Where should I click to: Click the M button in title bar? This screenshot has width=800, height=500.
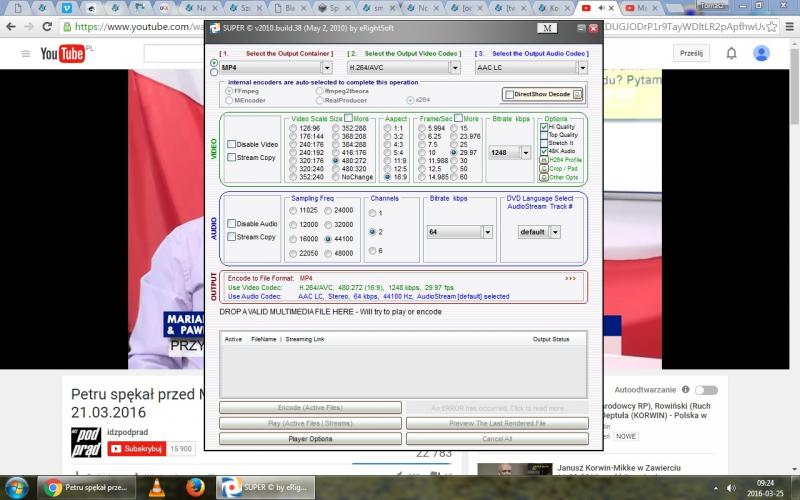coord(547,28)
